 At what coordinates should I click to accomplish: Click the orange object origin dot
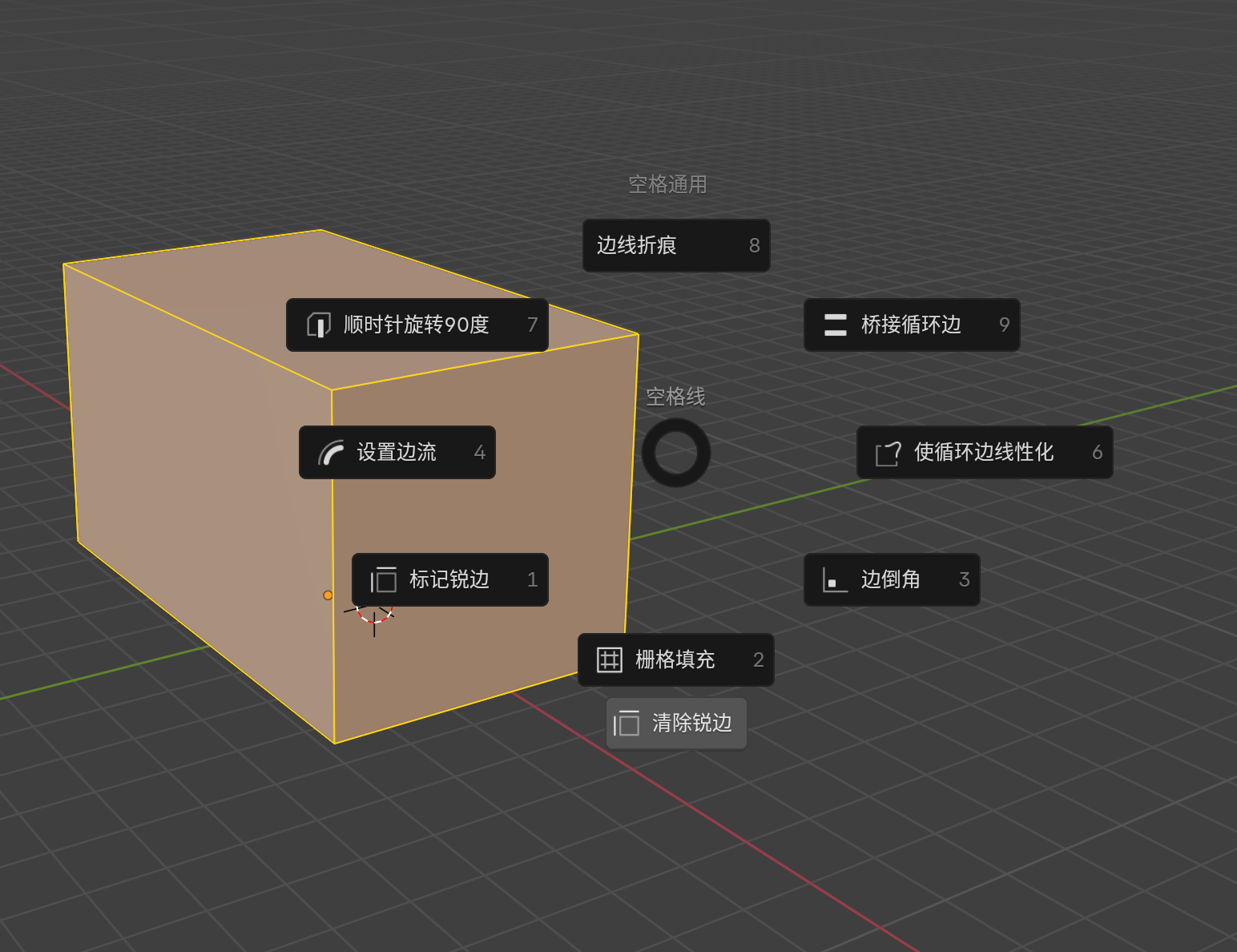(x=328, y=595)
